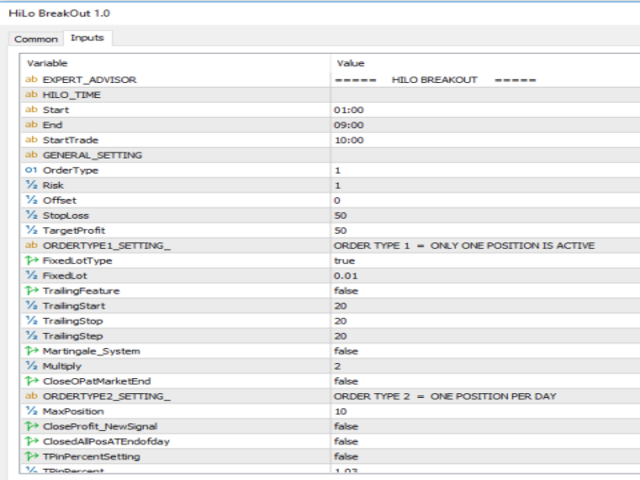640x480 pixels.
Task: Click the double-type icon beside Risk
Action: (31, 185)
